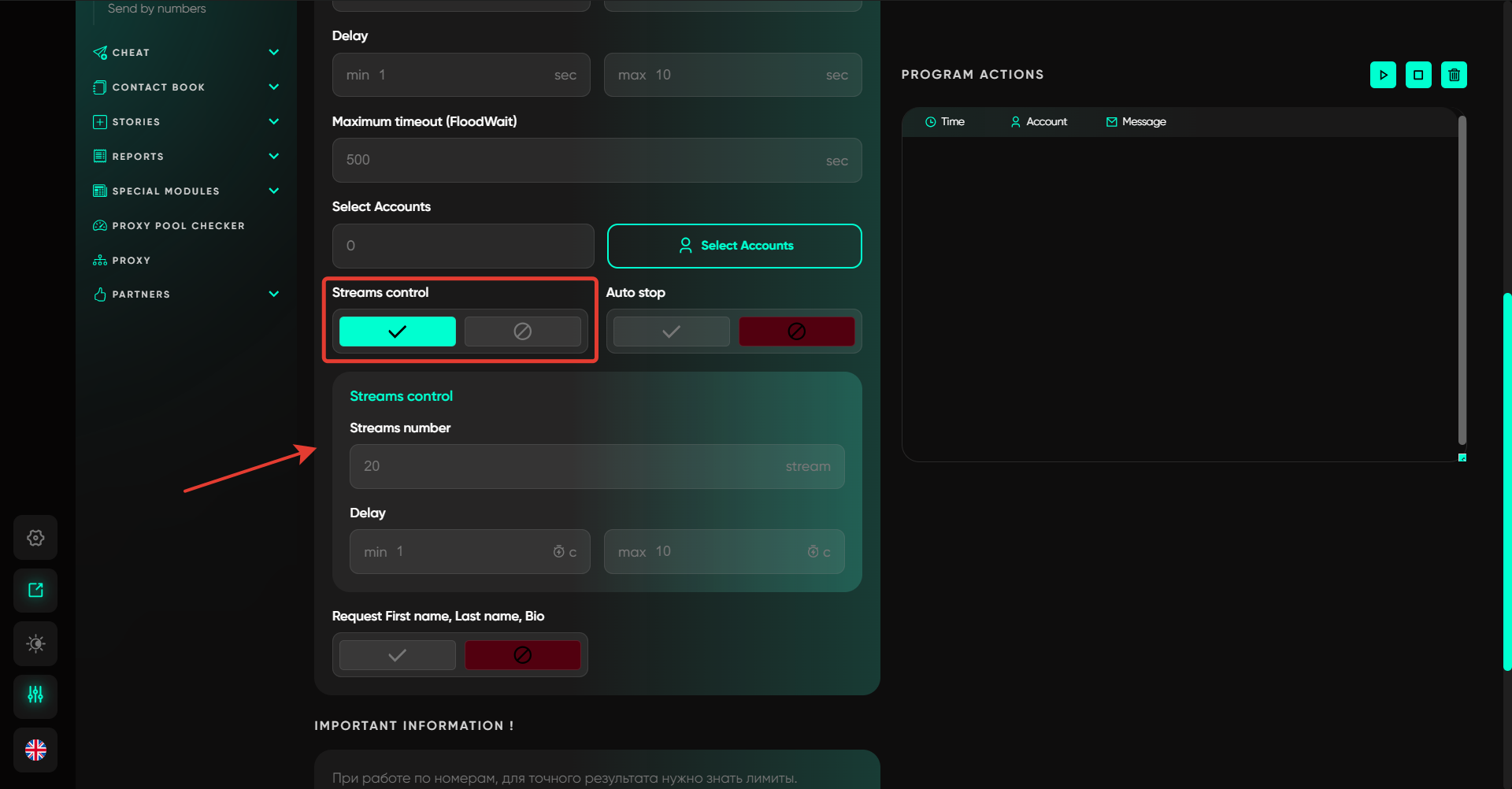Screen dimensions: 1512x789
Task: Open settings gear in left sidebar
Action: click(x=35, y=538)
